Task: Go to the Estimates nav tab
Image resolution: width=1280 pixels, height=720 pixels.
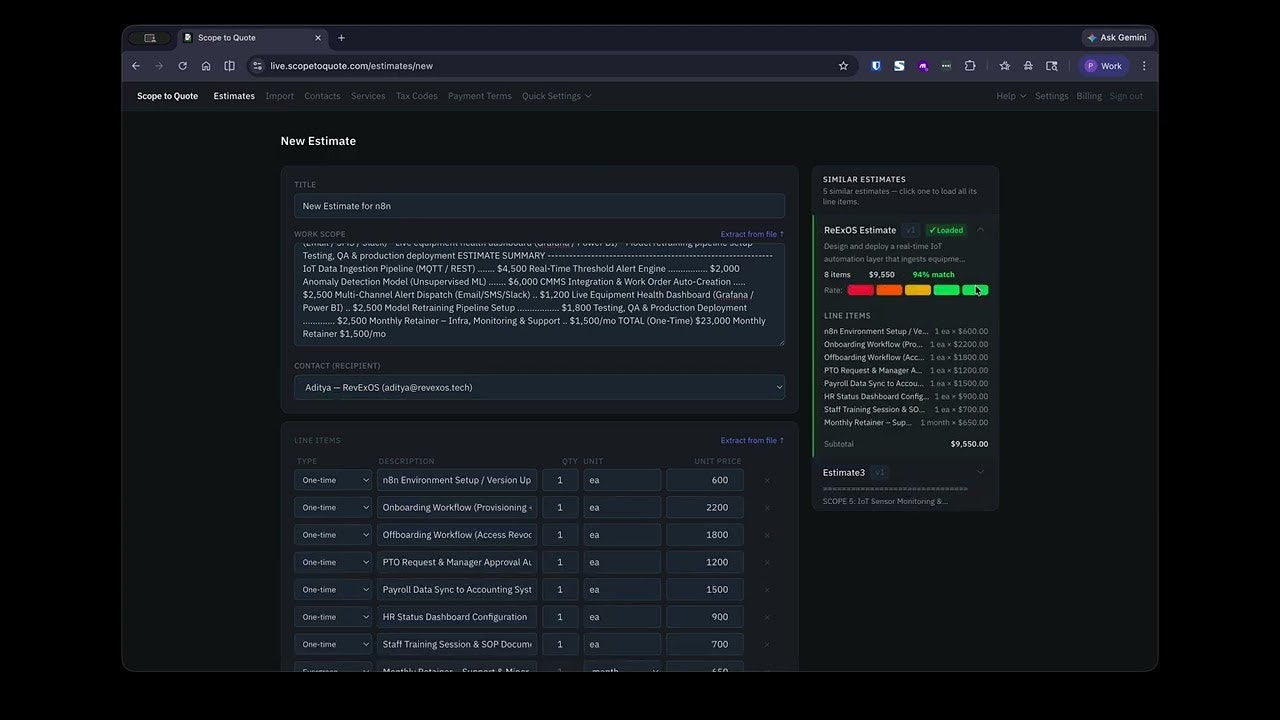Action: 234,96
